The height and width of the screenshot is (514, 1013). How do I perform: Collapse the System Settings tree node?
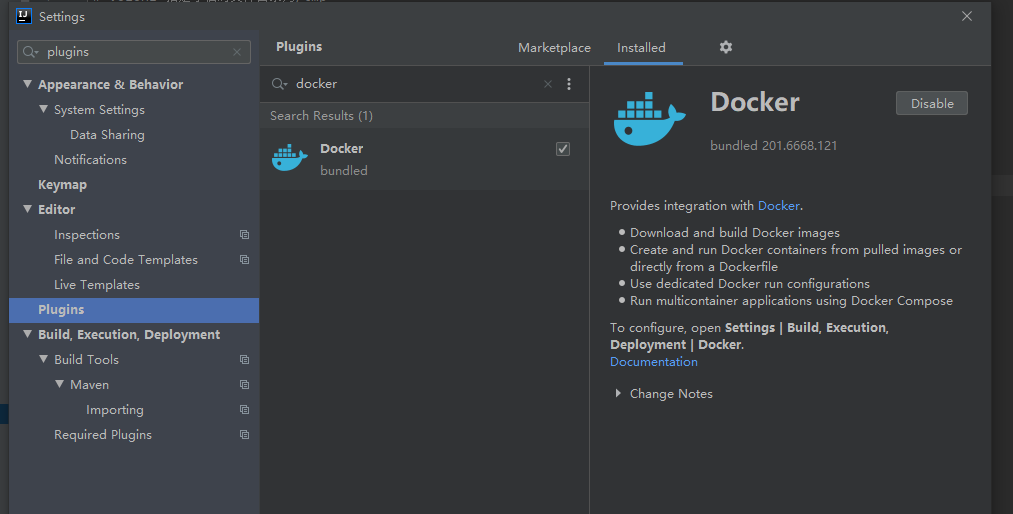click(x=43, y=109)
